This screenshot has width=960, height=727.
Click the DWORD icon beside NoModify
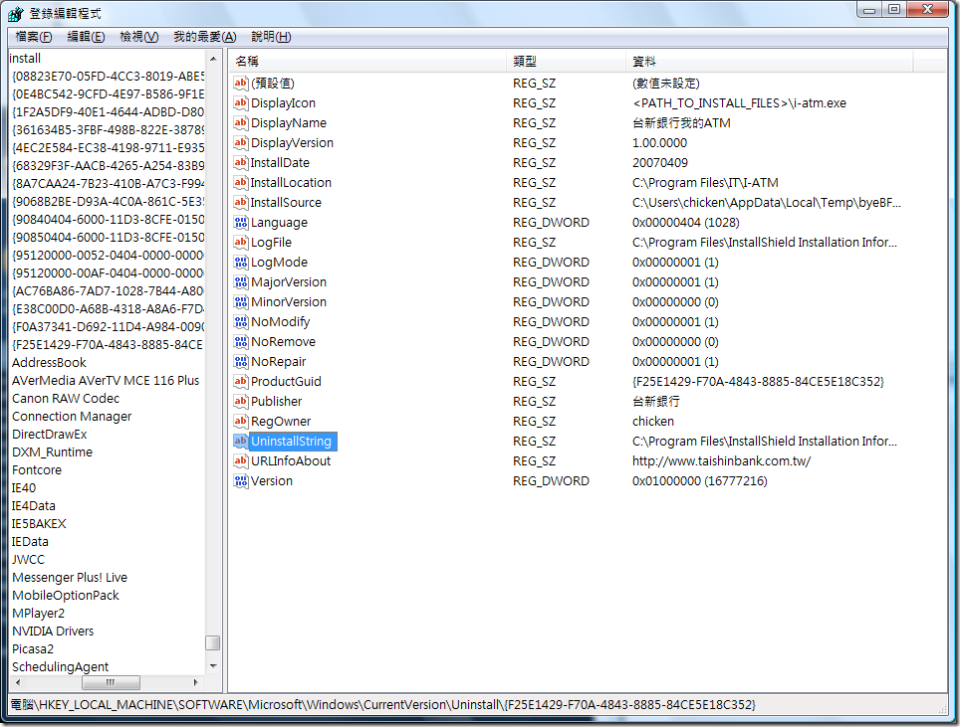[239, 321]
